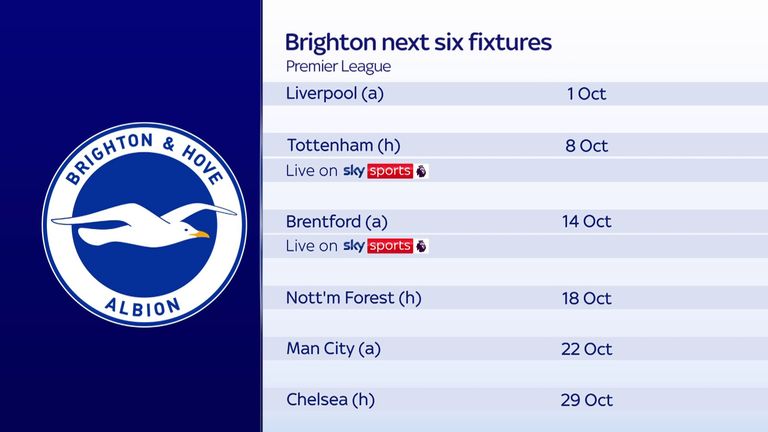Viewport: 768px width, 432px height.
Task: Click the seagull in the club badge
Action: [x=144, y=225]
